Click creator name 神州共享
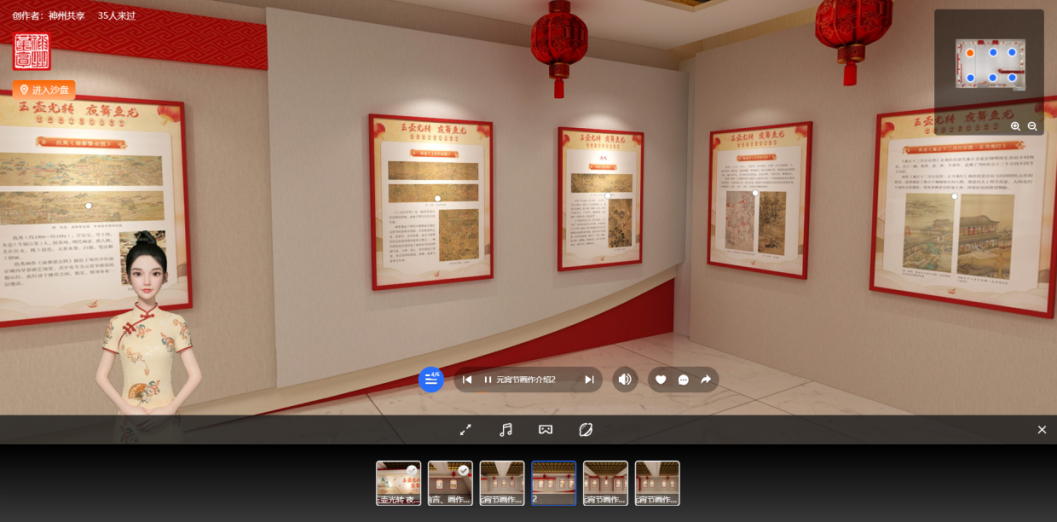Image resolution: width=1057 pixels, height=522 pixels. click(66, 16)
